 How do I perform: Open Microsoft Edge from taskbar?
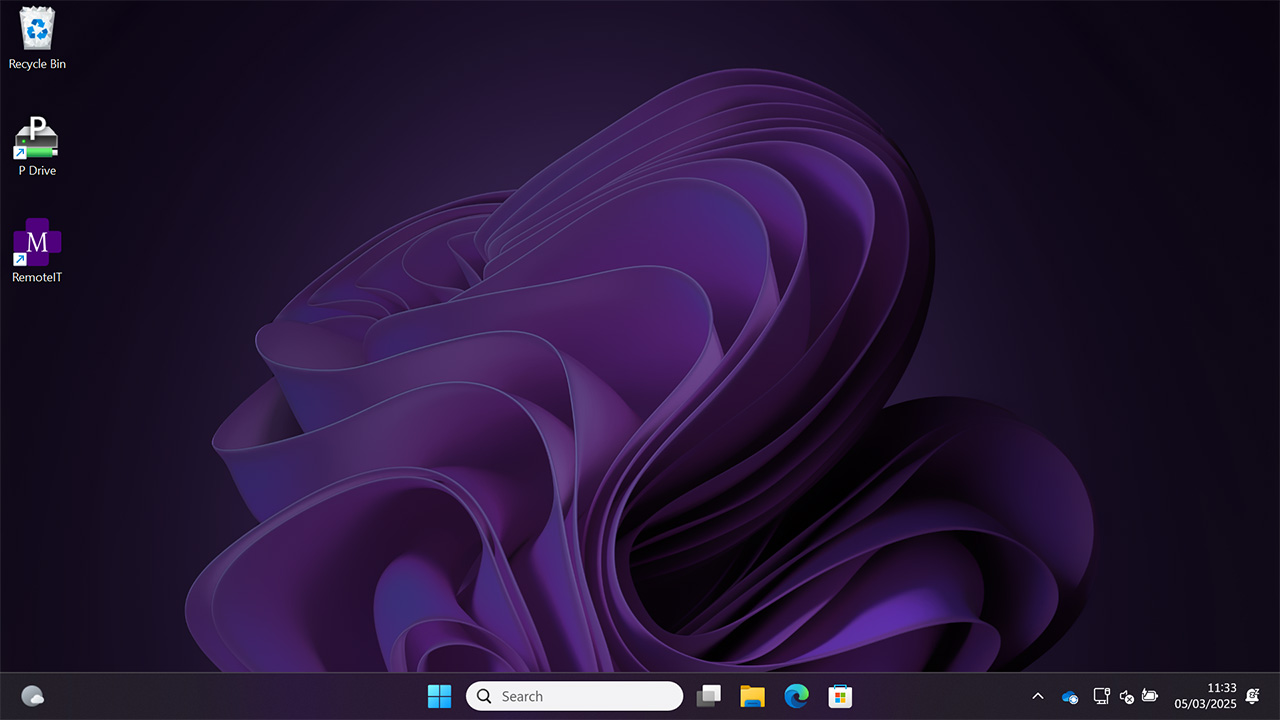[796, 695]
